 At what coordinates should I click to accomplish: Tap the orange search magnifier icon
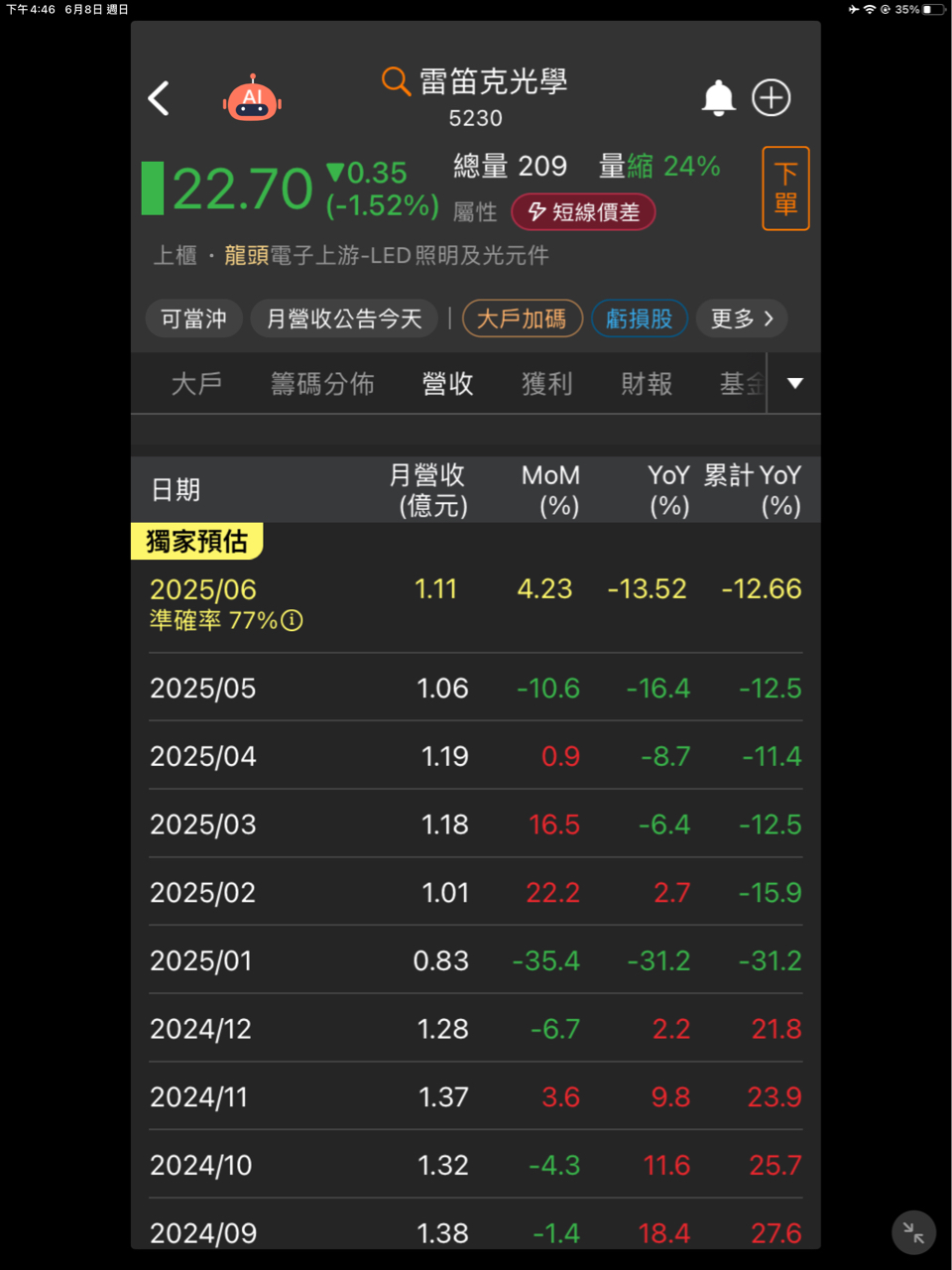pos(396,80)
